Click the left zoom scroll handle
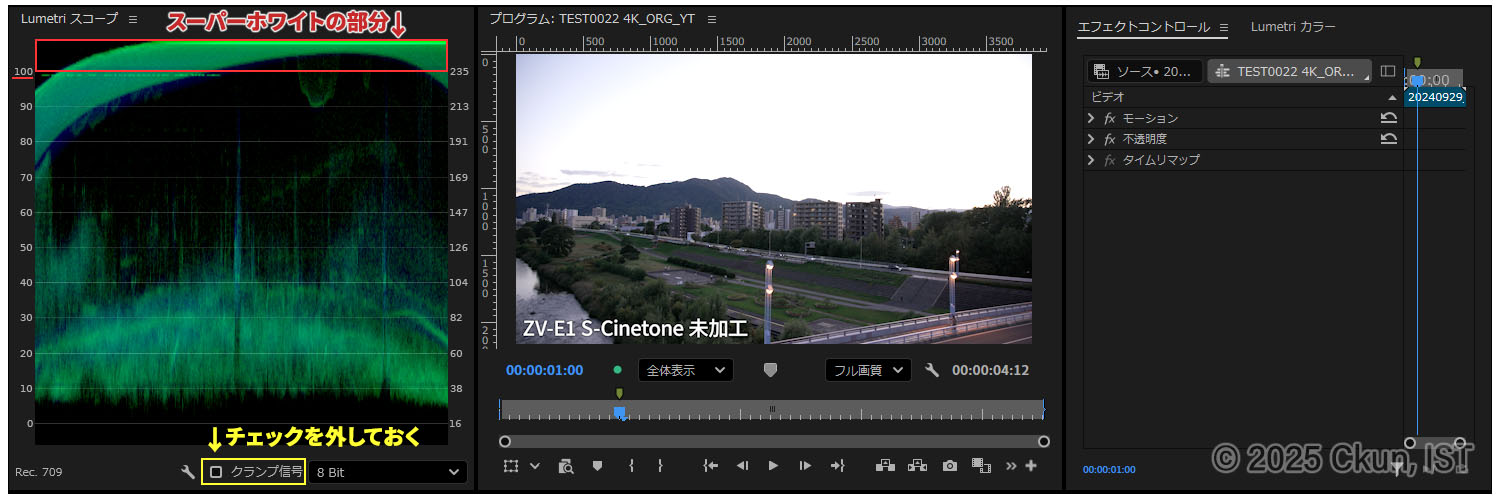This screenshot has width=1500, height=500. (505, 441)
